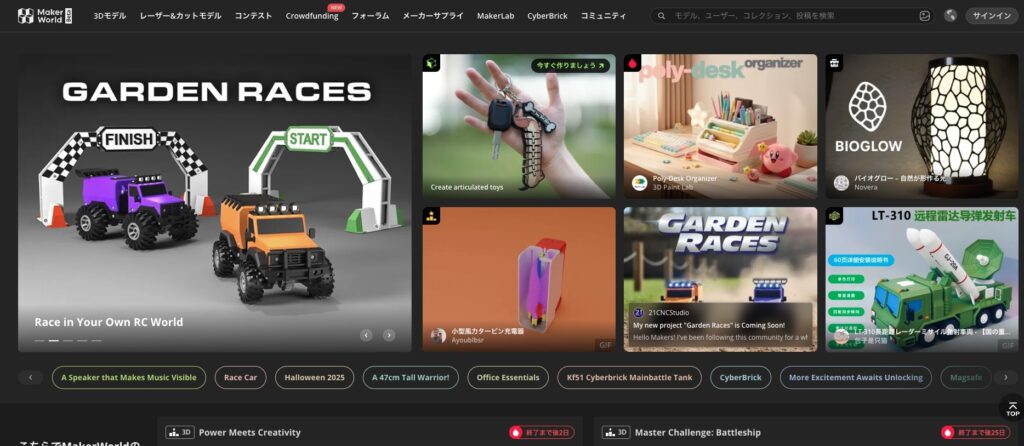Go to next banner slide arrow
Viewport: 1024px width, 446px height.
pos(389,335)
